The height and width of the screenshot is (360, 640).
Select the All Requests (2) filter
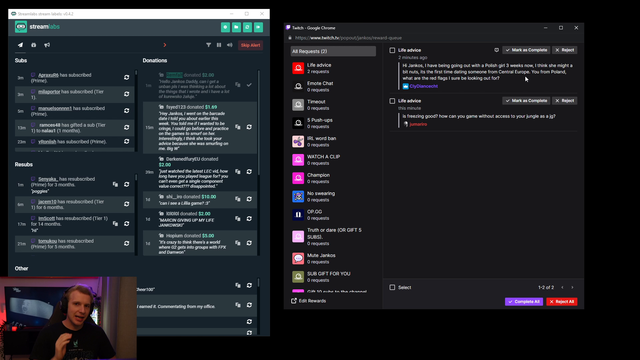click(333, 51)
